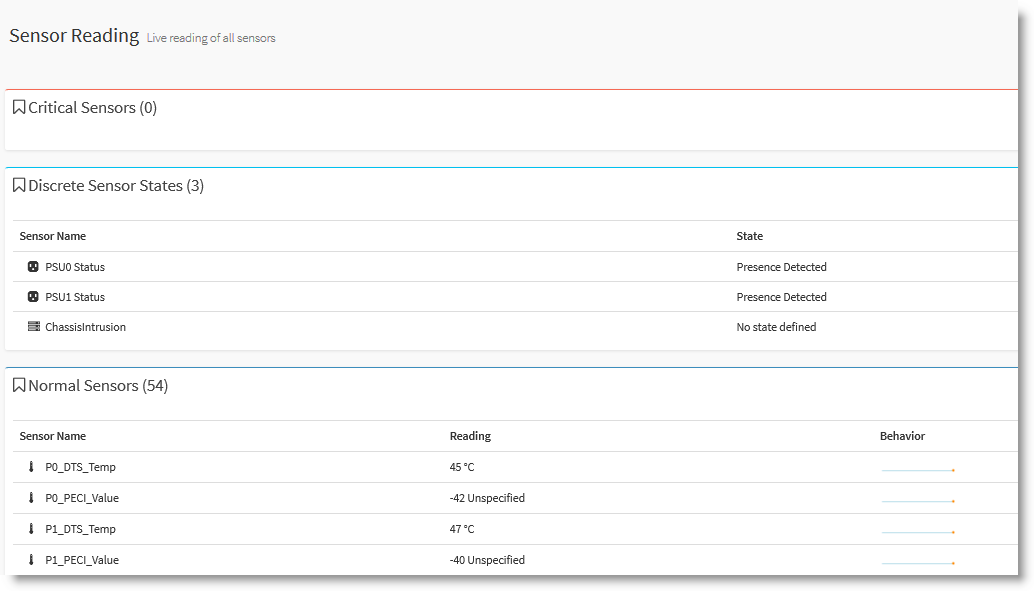Click the bookmark icon beside Critical Sensors
The width and height of the screenshot is (1034, 591).
pyautogui.click(x=19, y=107)
